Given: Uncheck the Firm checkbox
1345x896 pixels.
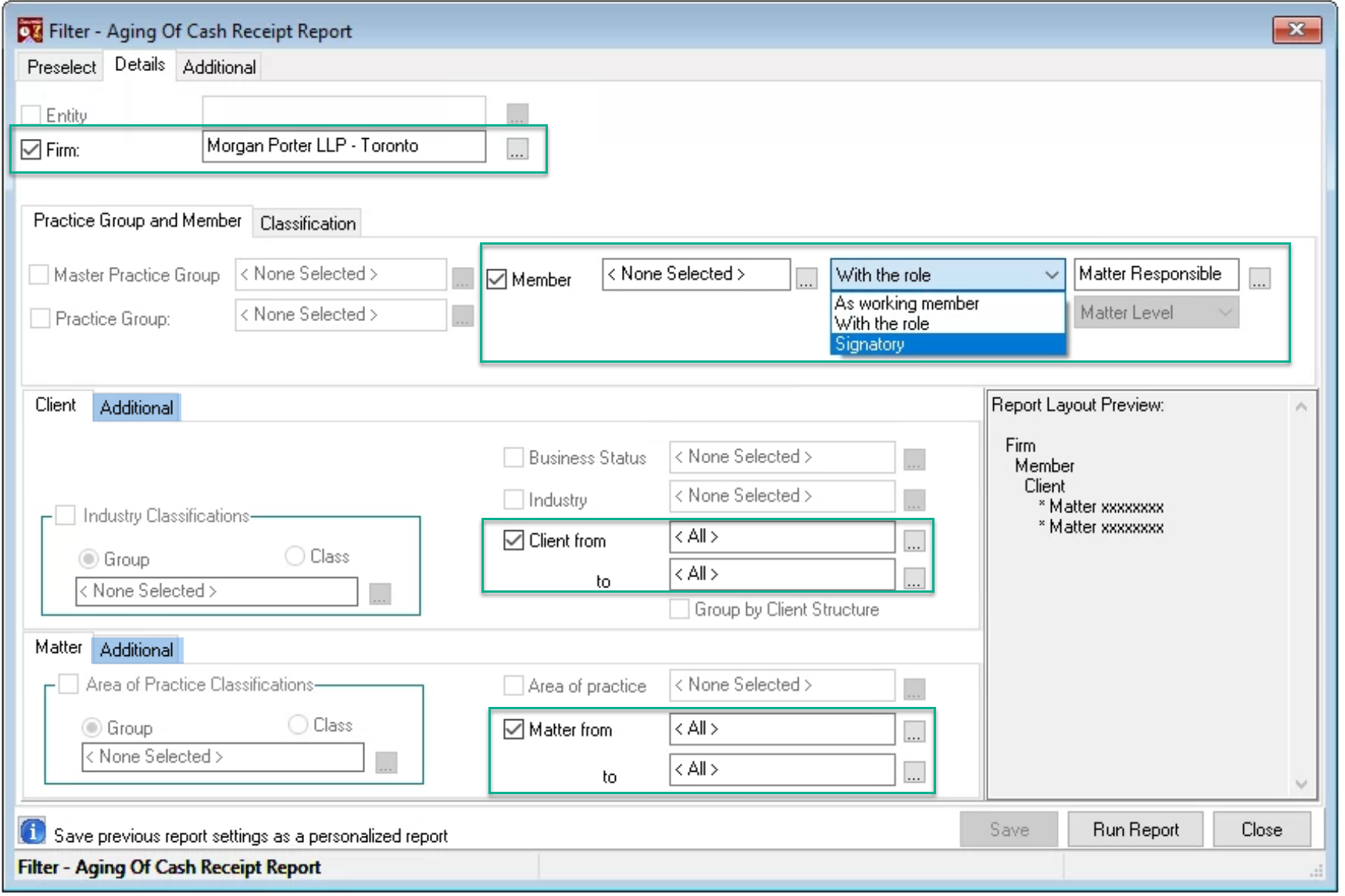Looking at the screenshot, I should point(31,149).
